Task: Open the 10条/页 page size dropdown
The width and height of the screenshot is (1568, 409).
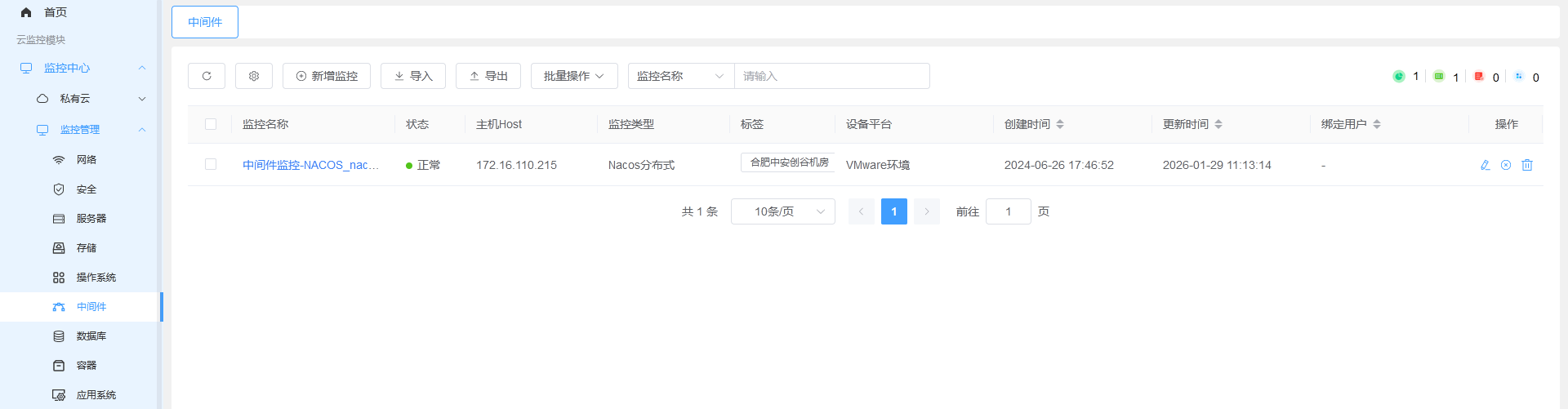Action: [x=783, y=211]
